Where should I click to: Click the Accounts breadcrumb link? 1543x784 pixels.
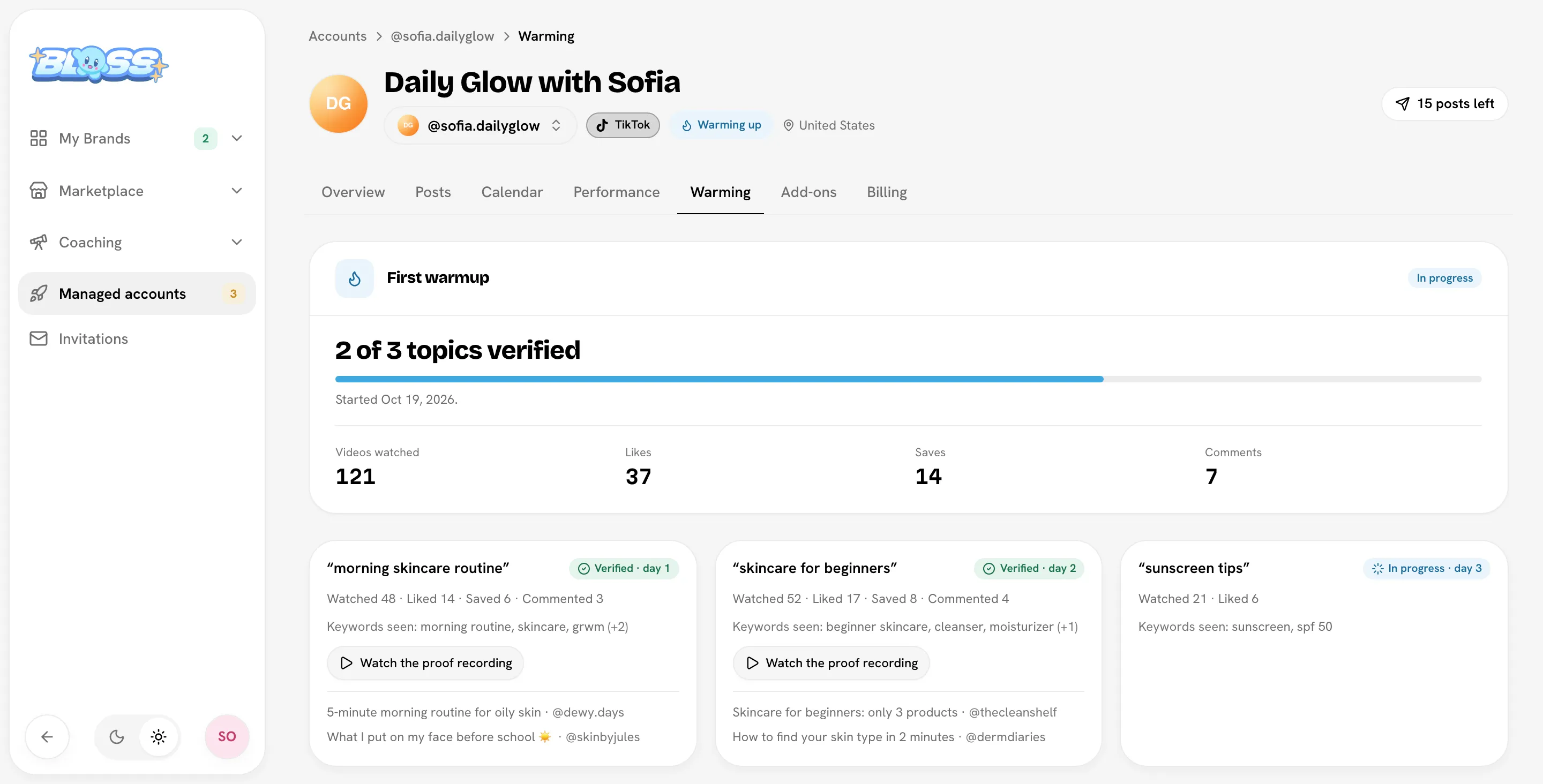337,36
